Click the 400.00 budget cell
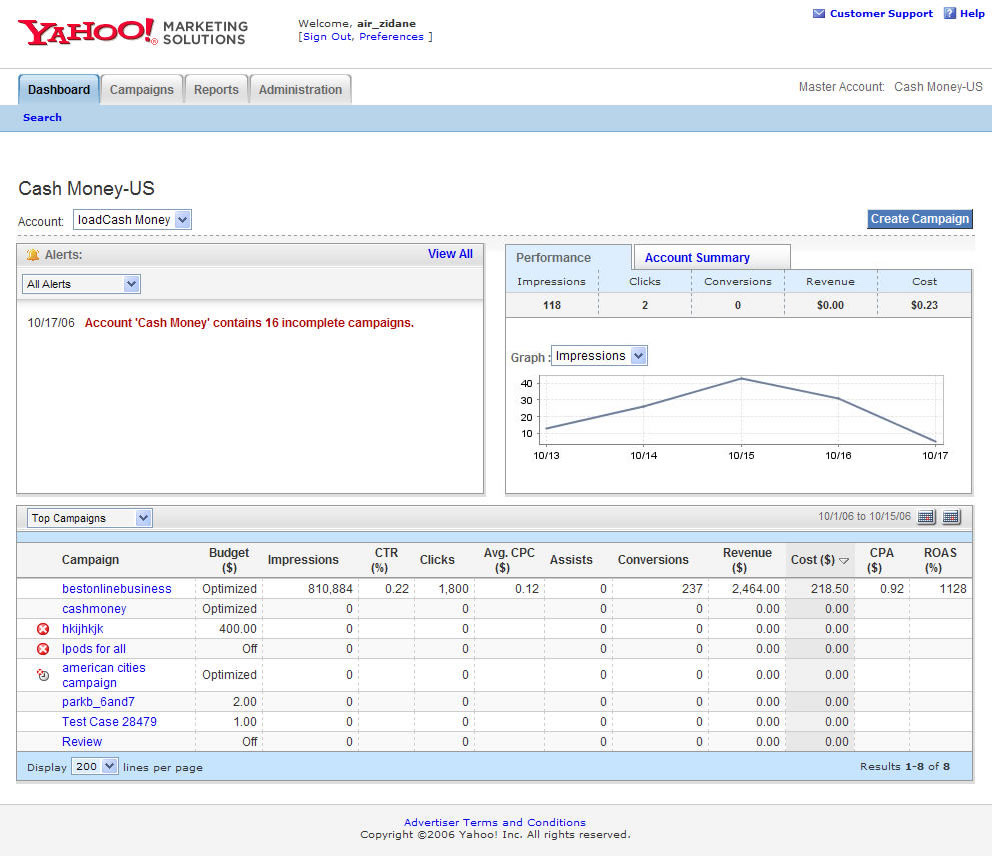Screen dimensions: 992x856 tap(238, 629)
